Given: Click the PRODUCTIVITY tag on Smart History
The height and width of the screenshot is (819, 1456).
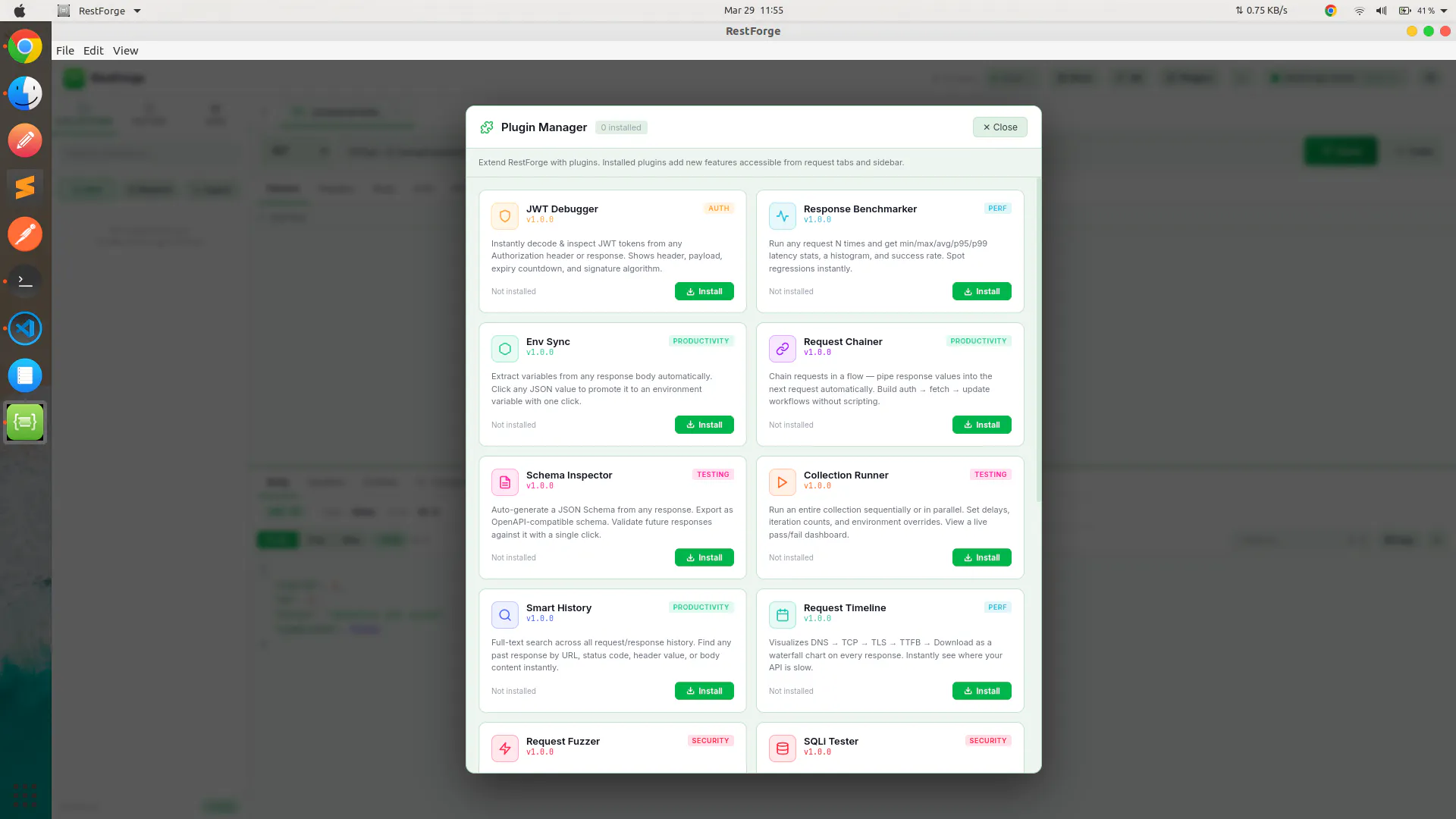Looking at the screenshot, I should point(701,607).
